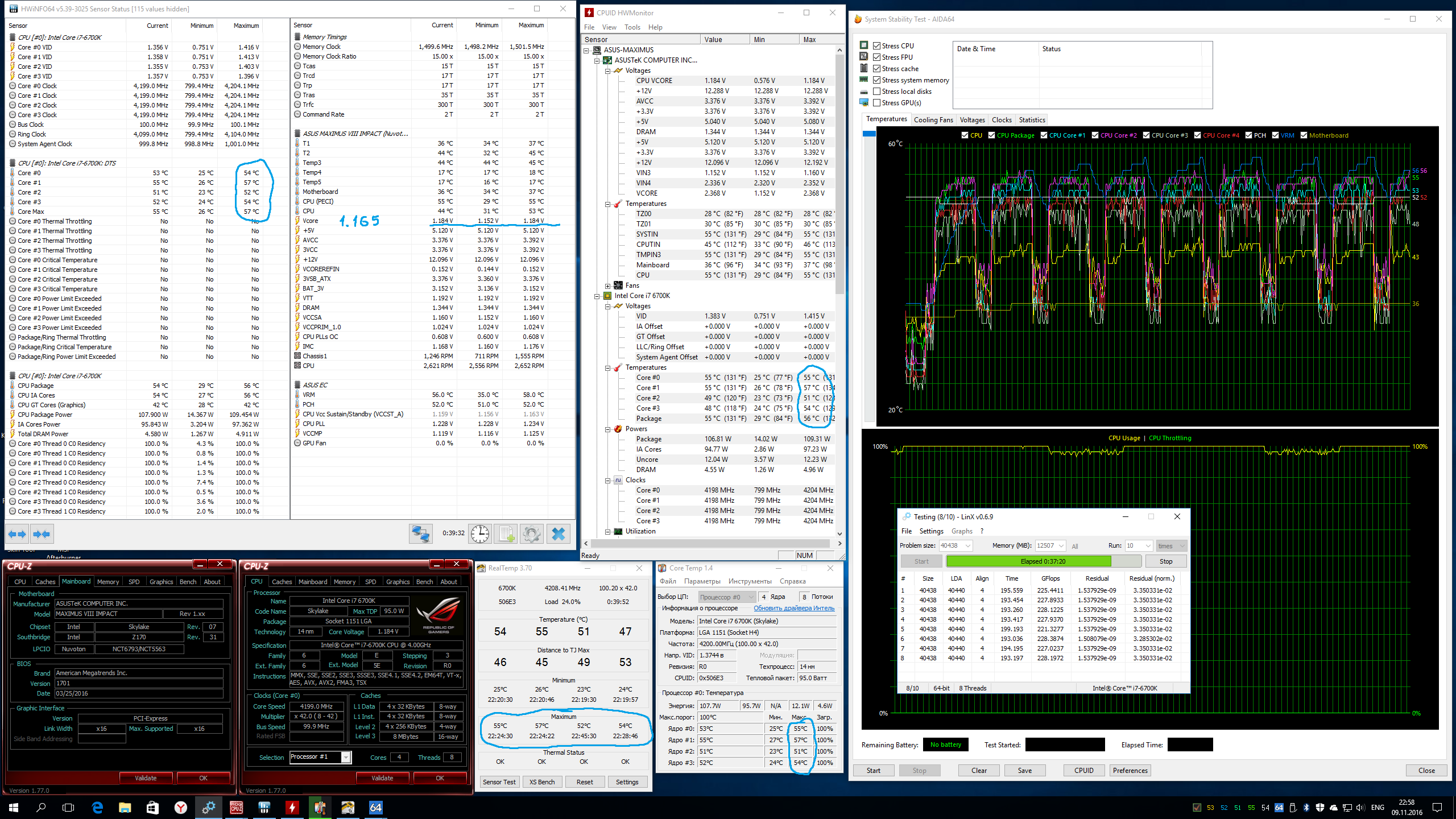Click the HWMonitor vertical scrollbar down arrow
The image size is (1456, 819).
[x=839, y=534]
